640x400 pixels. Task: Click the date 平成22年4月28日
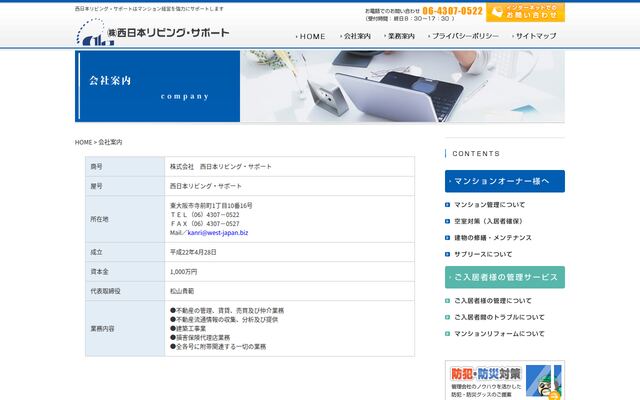(193, 252)
